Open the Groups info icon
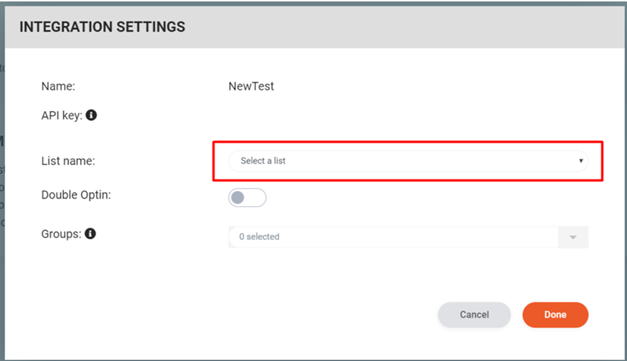Screen dimensions: 627x361 pos(90,233)
